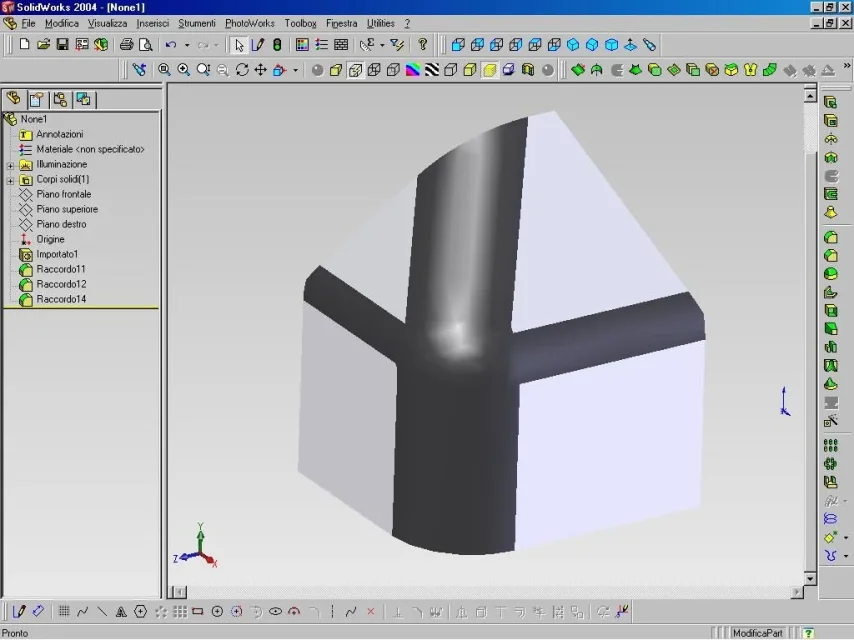Switch to the Front standard view
The width and height of the screenshot is (854, 640).
pos(458,44)
